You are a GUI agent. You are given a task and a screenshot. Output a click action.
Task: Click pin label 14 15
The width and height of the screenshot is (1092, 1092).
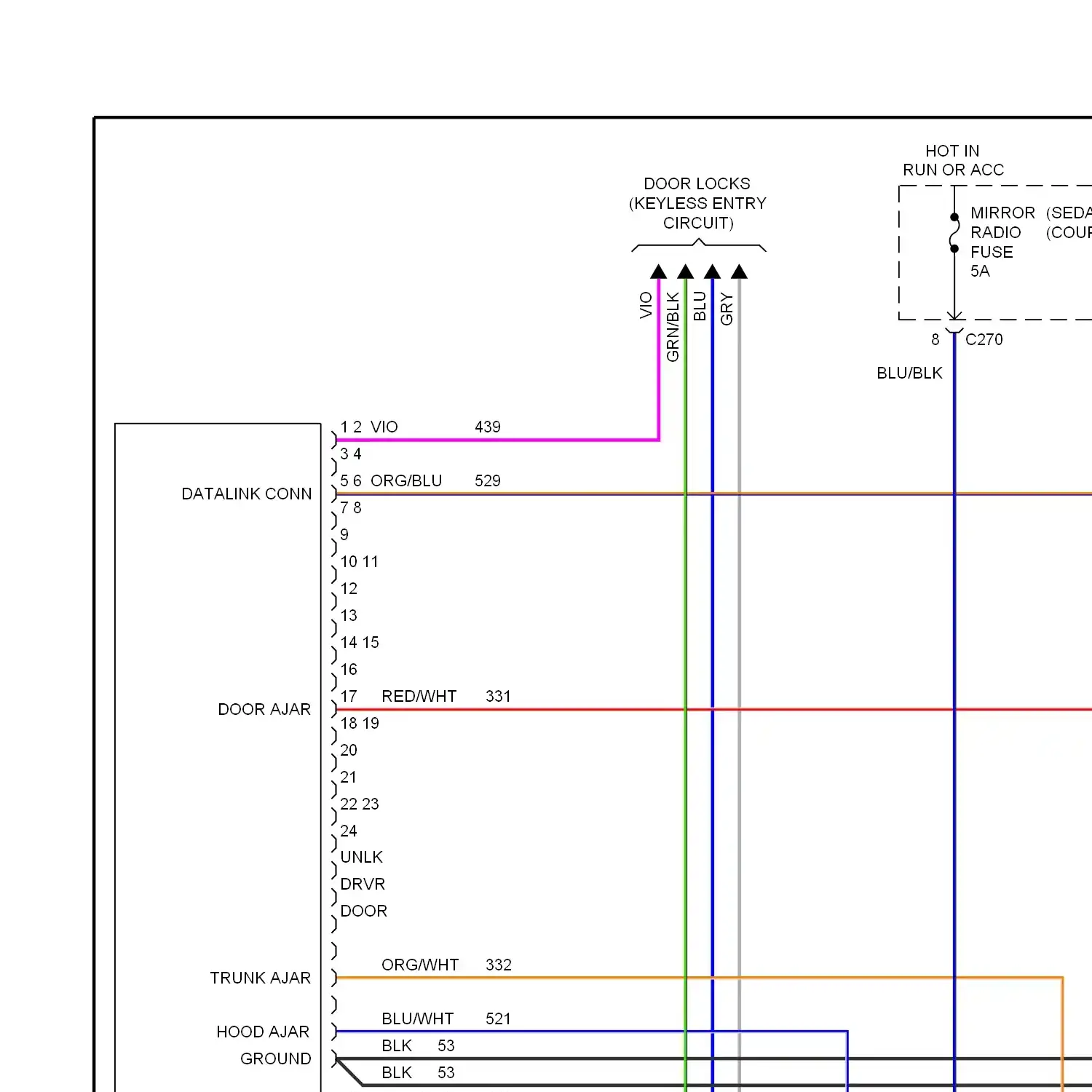pyautogui.click(x=360, y=642)
